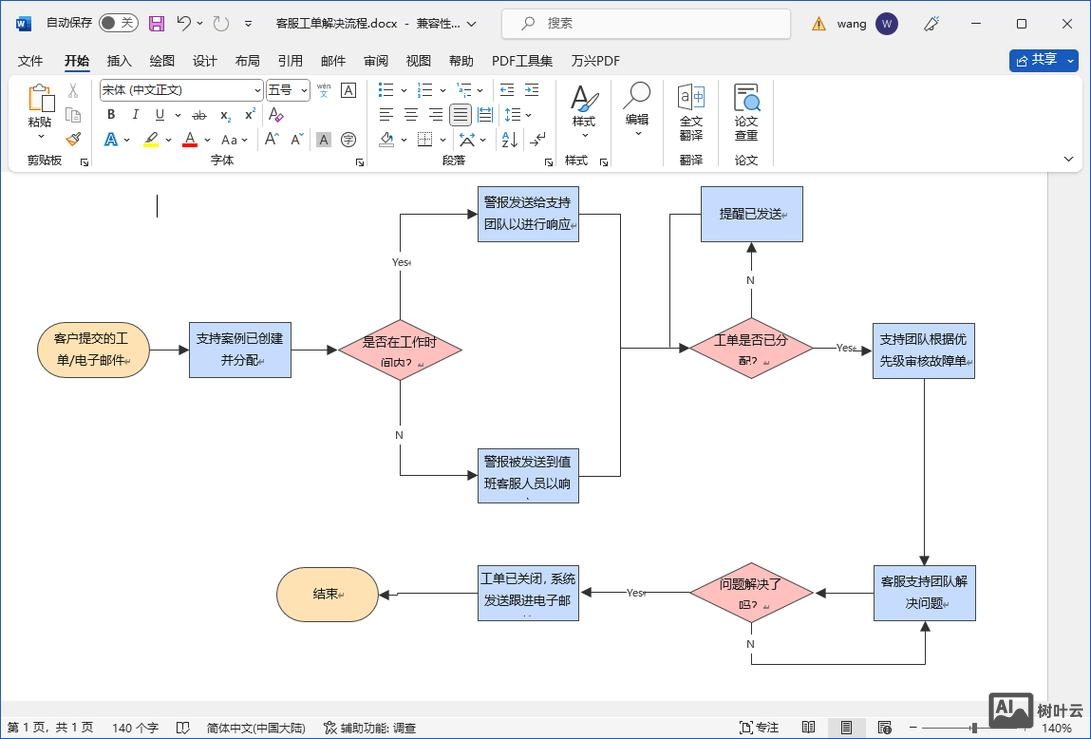Image resolution: width=1091 pixels, height=739 pixels.
Task: Click the Clear Formatting eraser icon
Action: pyautogui.click(x=276, y=115)
